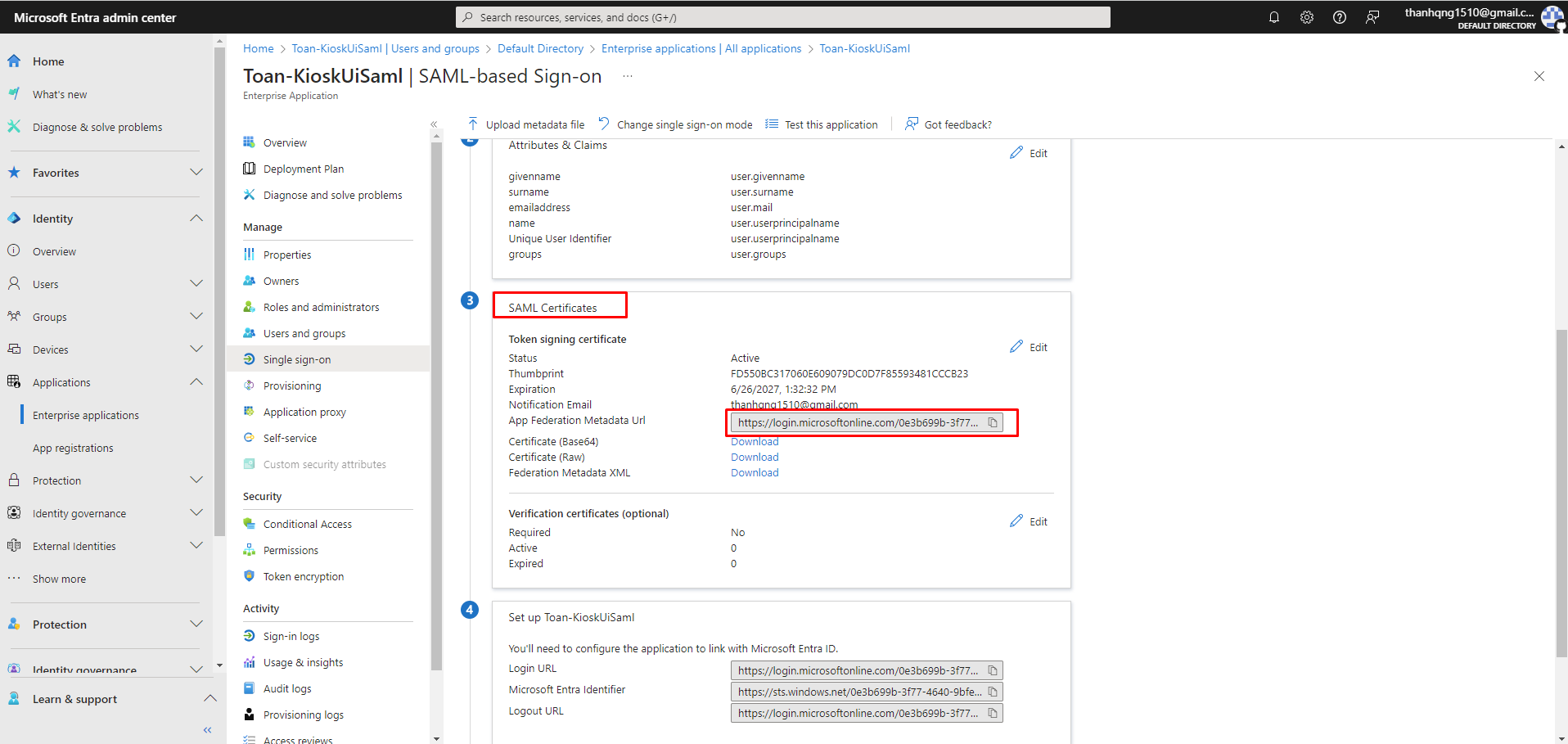Close the SAML-based Sign-on blade
The image size is (1568, 744).
(1539, 76)
